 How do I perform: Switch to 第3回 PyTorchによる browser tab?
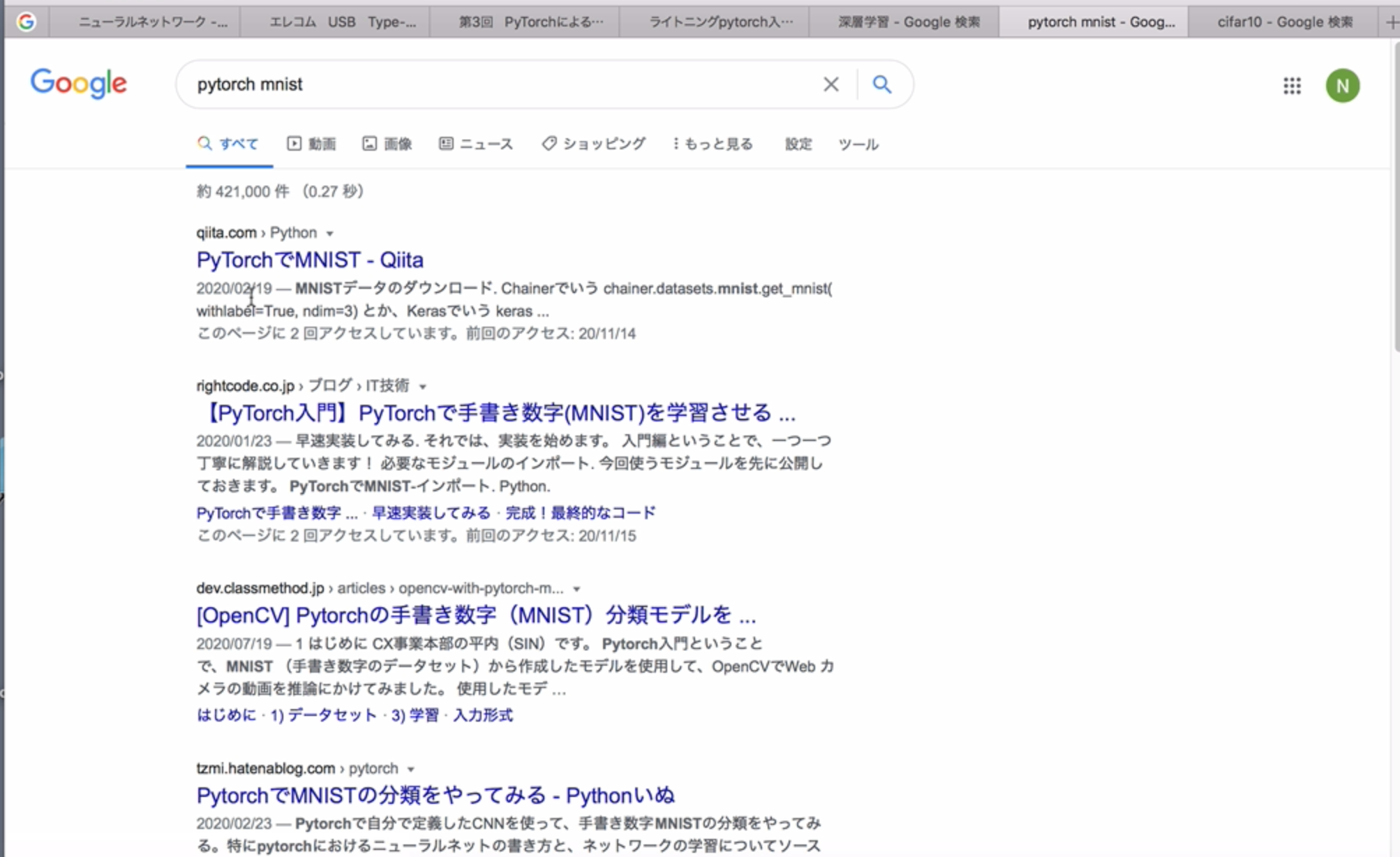[x=526, y=22]
